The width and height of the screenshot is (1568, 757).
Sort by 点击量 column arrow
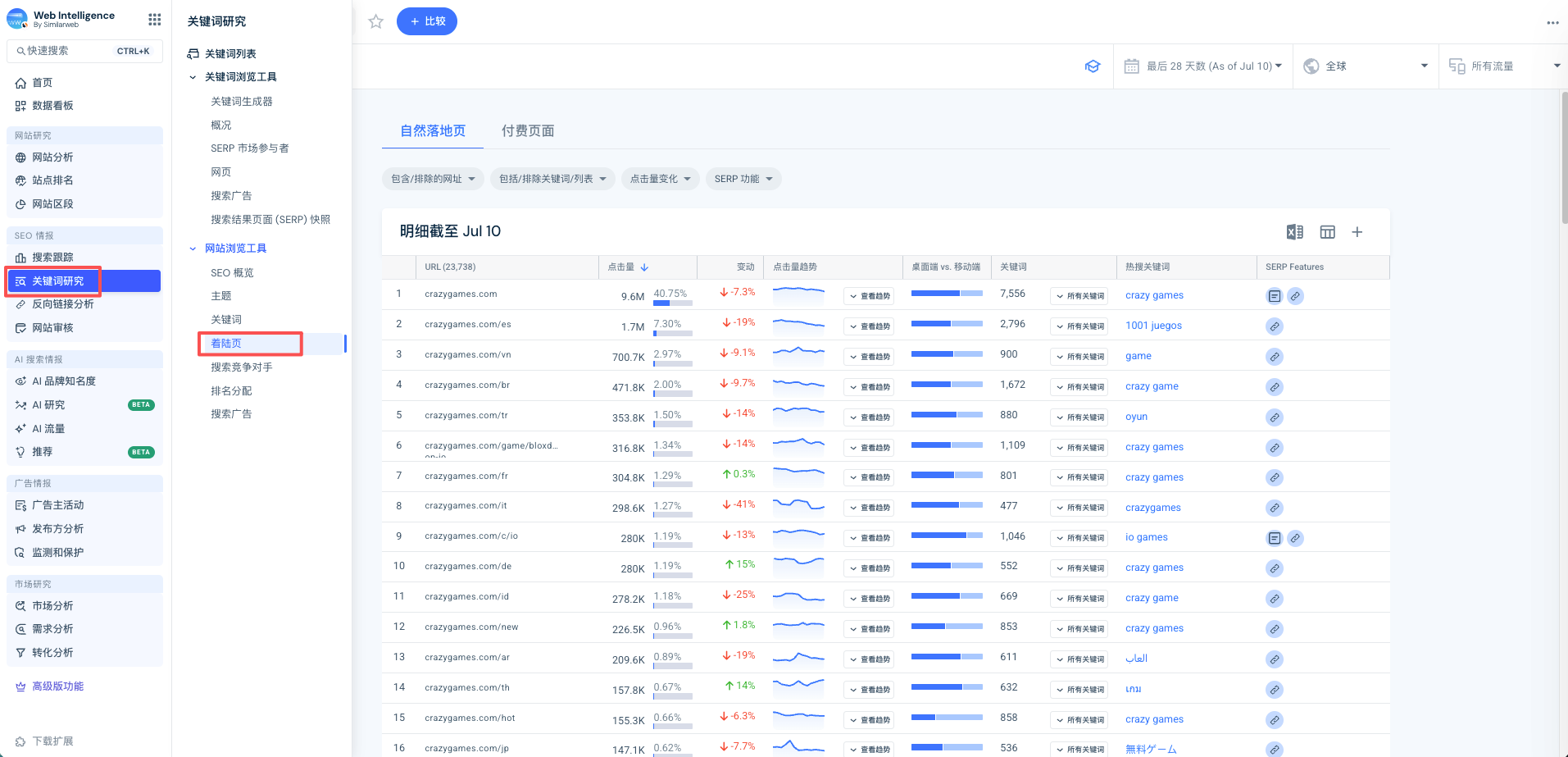[x=644, y=267]
